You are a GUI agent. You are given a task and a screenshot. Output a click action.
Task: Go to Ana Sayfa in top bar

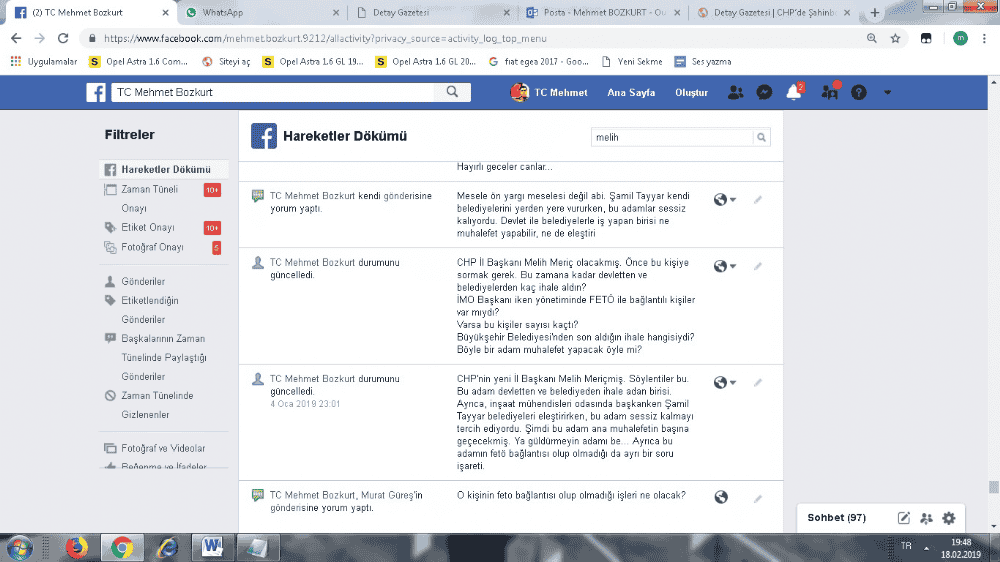[631, 92]
